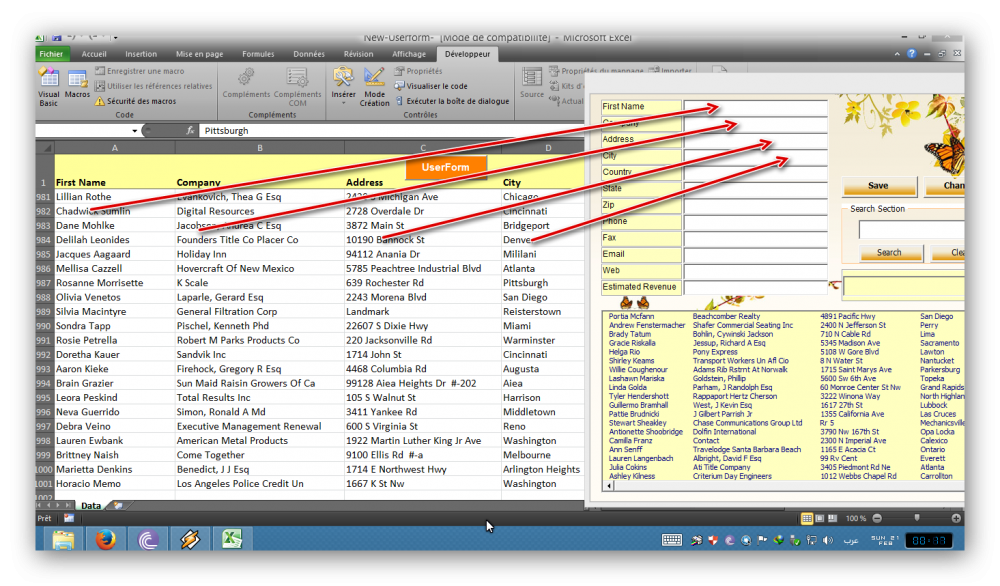The image size is (1000, 586).
Task: Open the Visual Basic editor
Action: [x=48, y=87]
